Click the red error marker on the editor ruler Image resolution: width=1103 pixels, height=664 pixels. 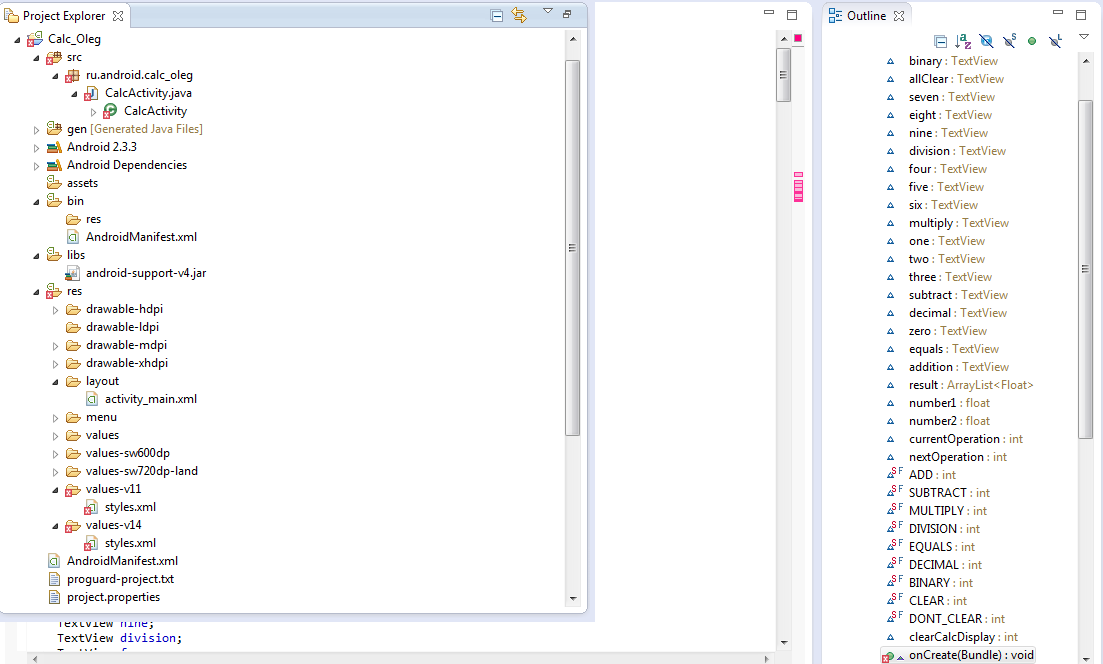pos(798,38)
